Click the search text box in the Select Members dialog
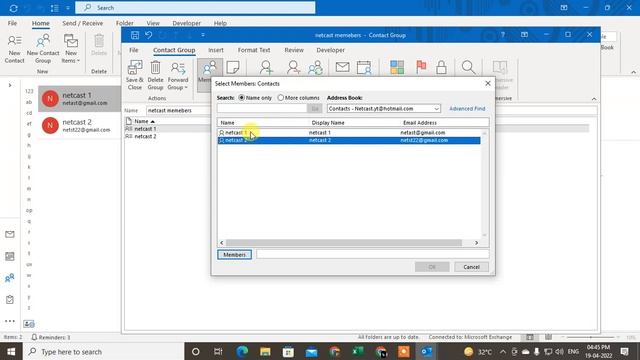This screenshot has height=360, width=640. (262, 109)
